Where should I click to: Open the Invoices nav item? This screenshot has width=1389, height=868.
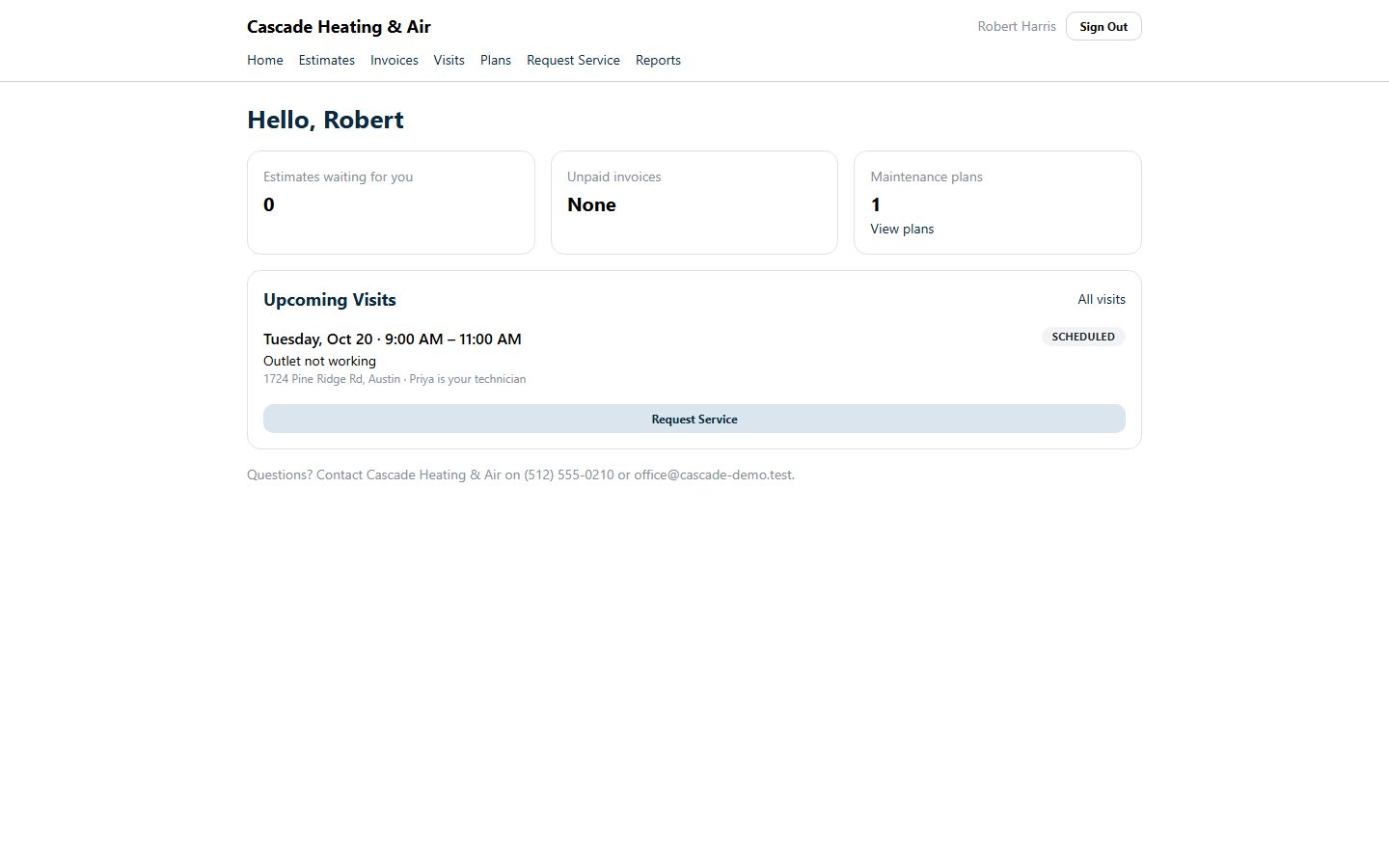(x=394, y=60)
